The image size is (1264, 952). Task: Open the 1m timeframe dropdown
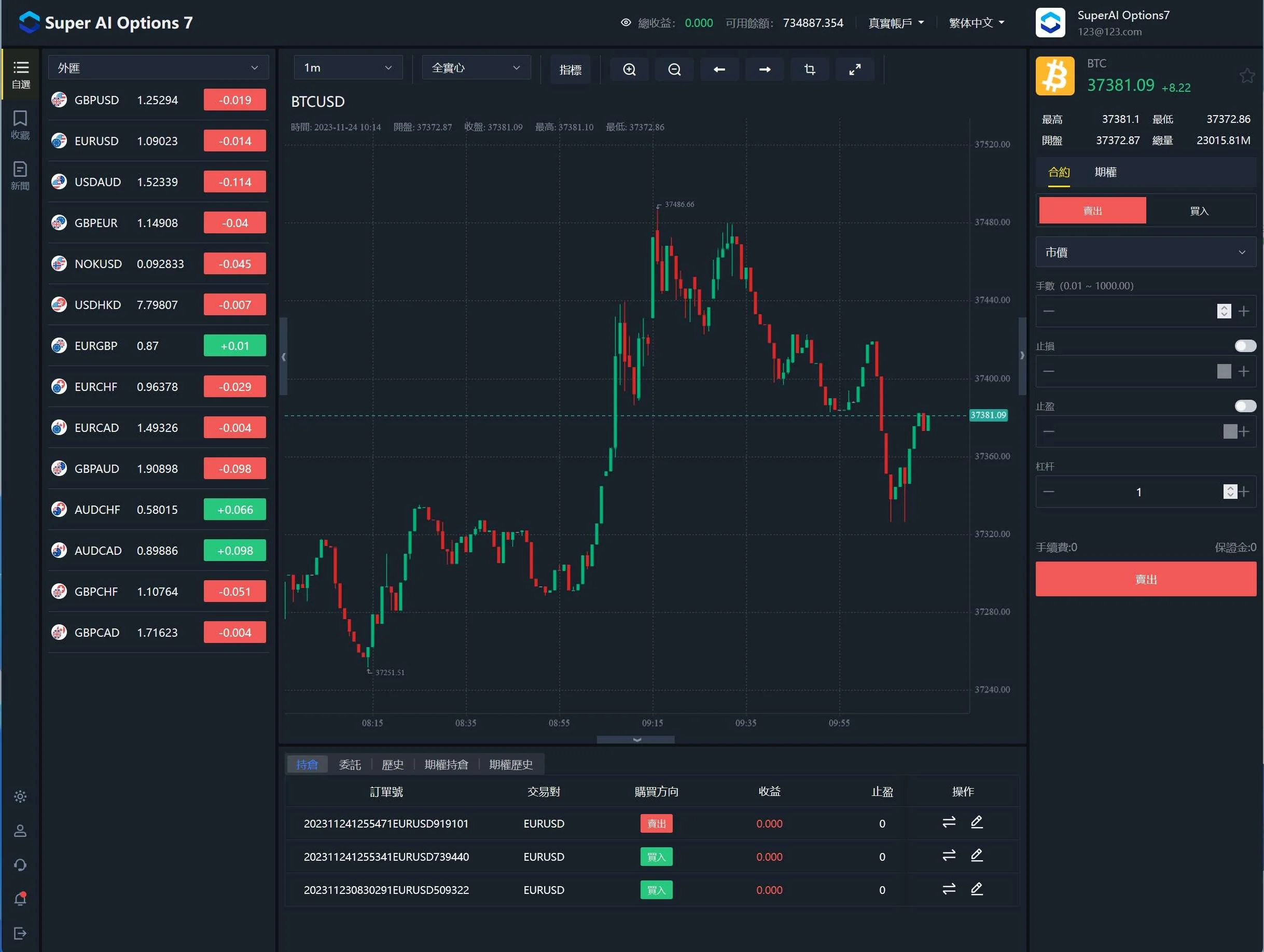[348, 67]
